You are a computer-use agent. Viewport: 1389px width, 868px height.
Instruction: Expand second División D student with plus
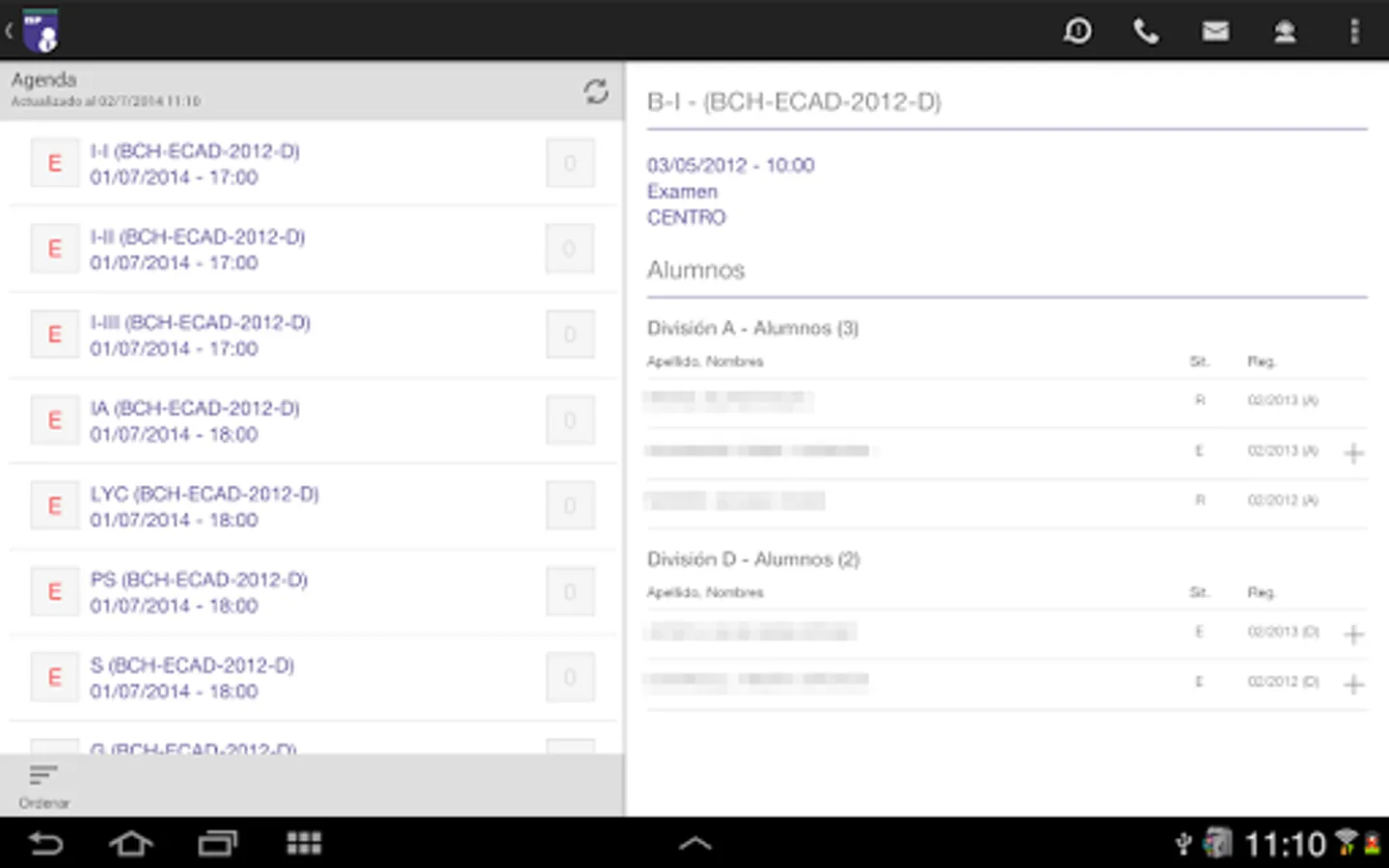click(x=1353, y=684)
